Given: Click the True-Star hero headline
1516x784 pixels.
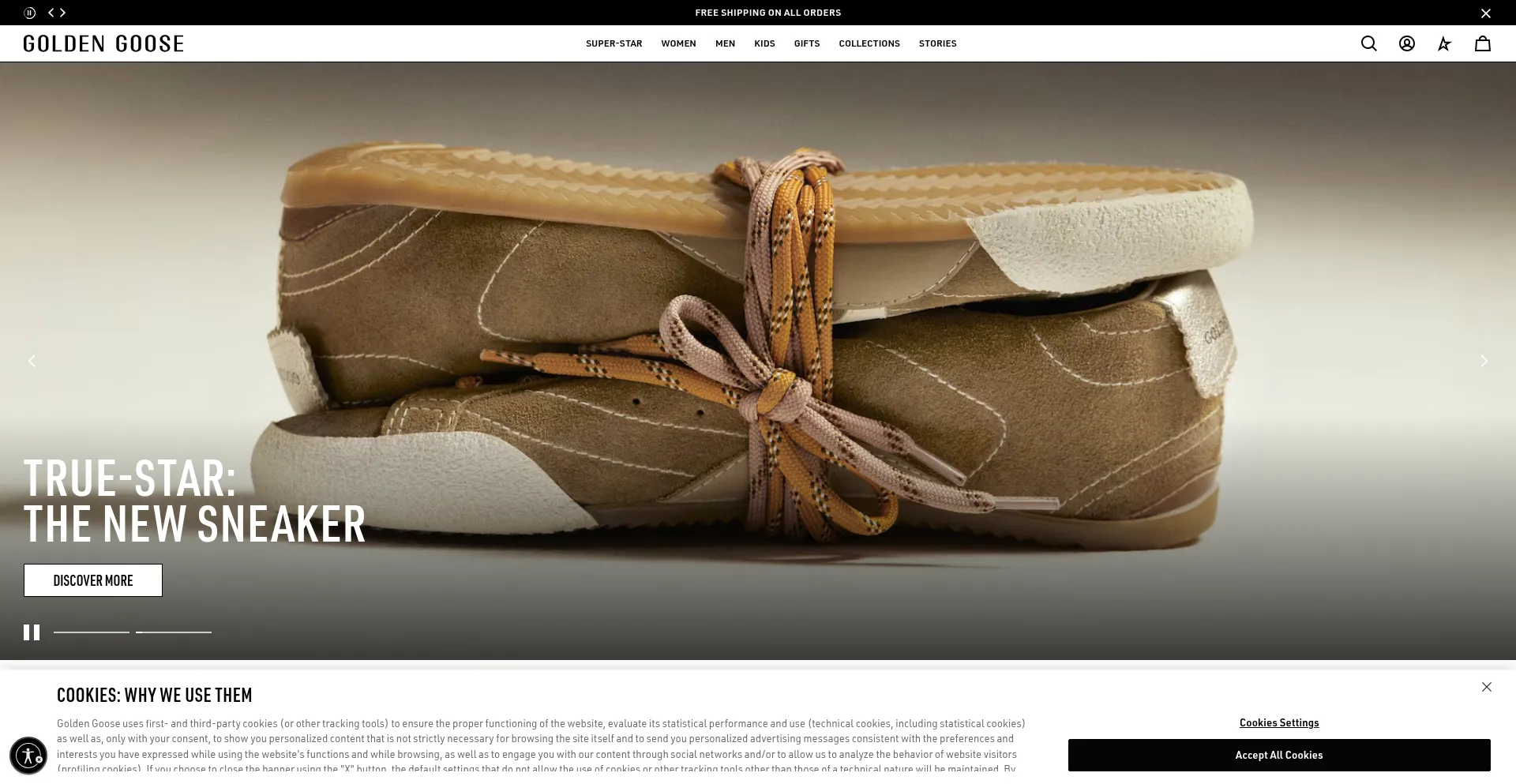Looking at the screenshot, I should point(195,501).
